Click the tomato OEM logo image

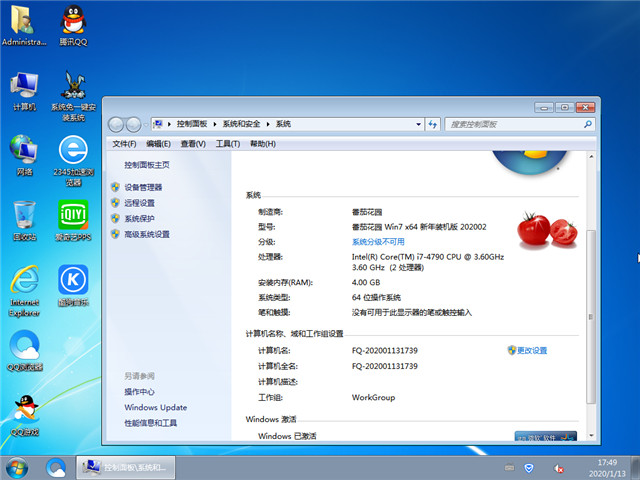click(547, 229)
